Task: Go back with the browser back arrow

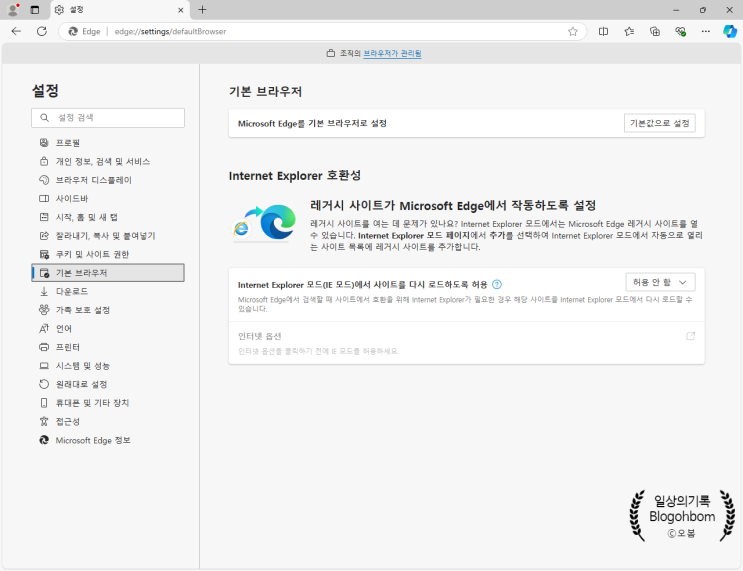Action: point(16,31)
